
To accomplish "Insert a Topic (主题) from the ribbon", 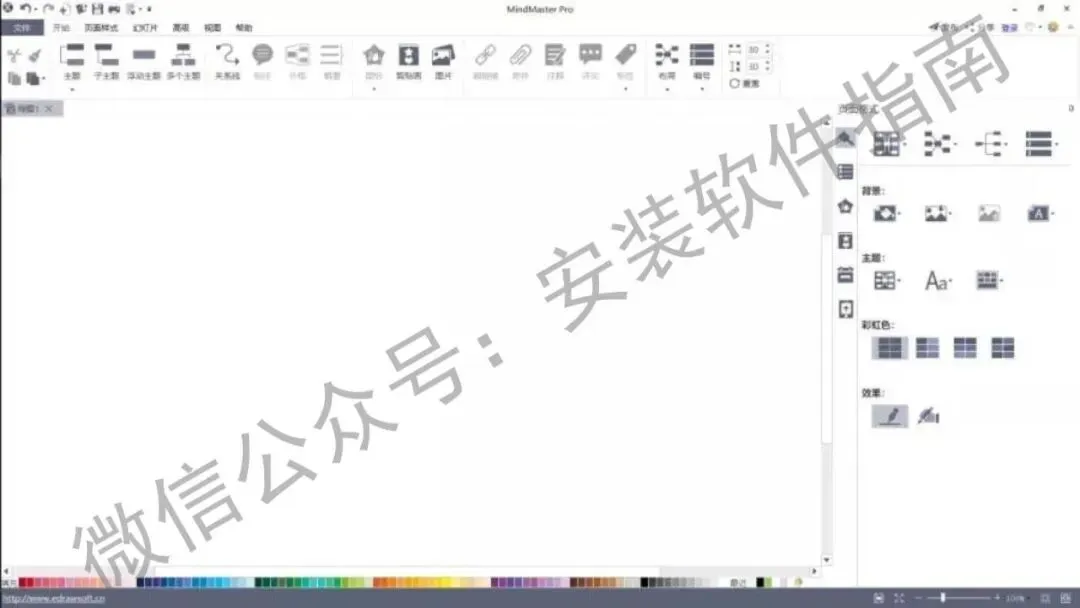I will (x=72, y=61).
